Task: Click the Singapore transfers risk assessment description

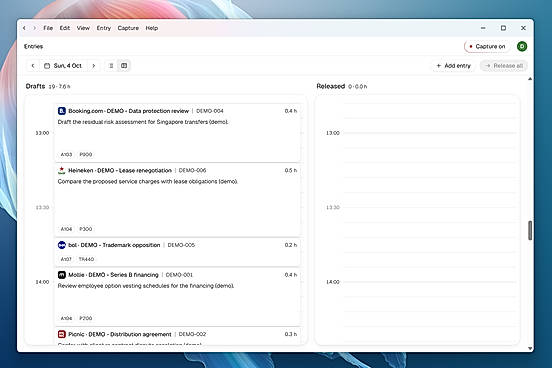Action: coord(143,122)
